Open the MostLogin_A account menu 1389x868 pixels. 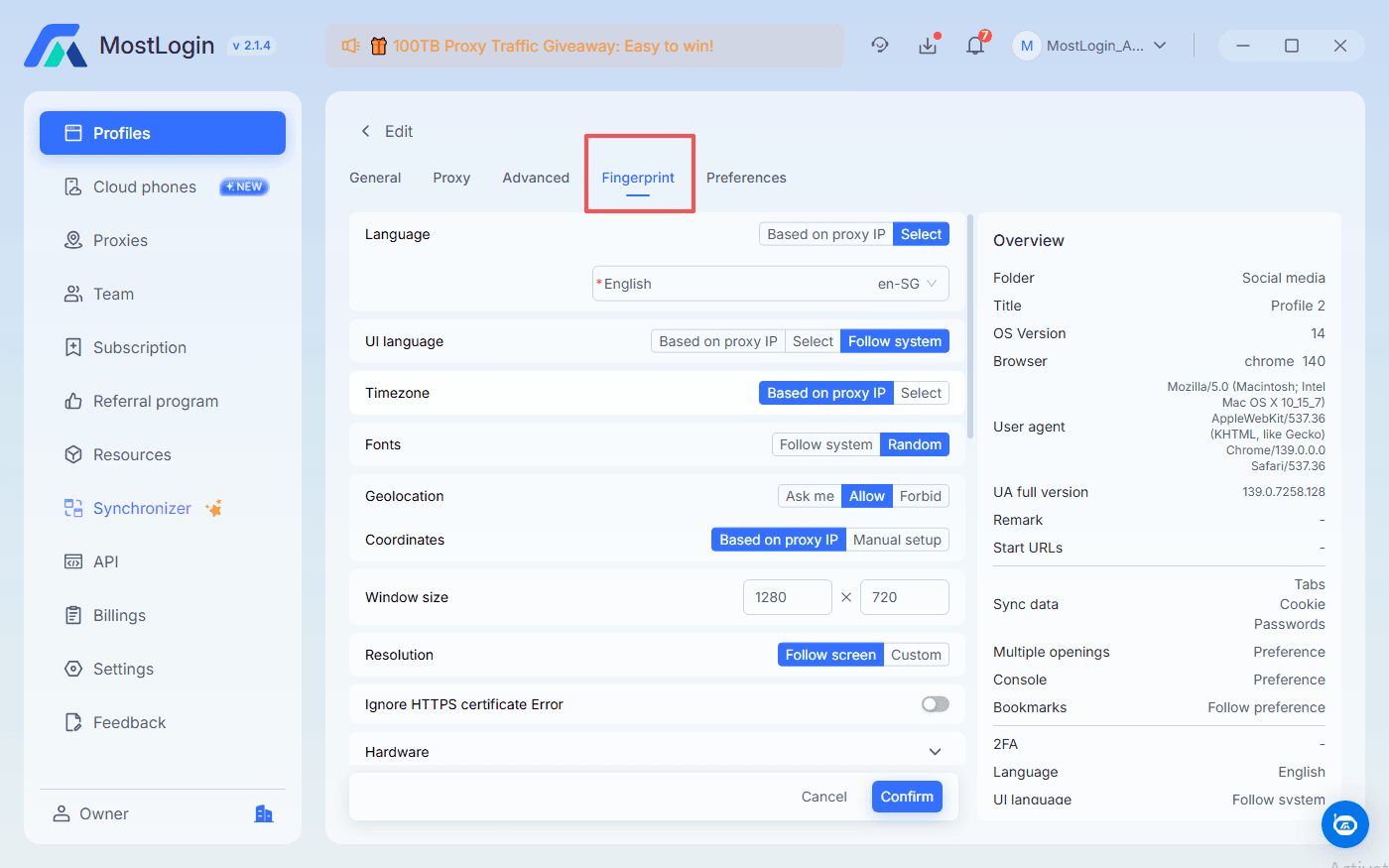1091,45
